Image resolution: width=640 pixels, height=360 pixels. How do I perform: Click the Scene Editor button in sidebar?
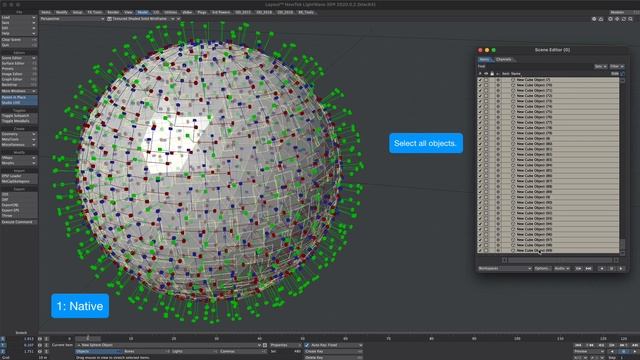point(19,58)
